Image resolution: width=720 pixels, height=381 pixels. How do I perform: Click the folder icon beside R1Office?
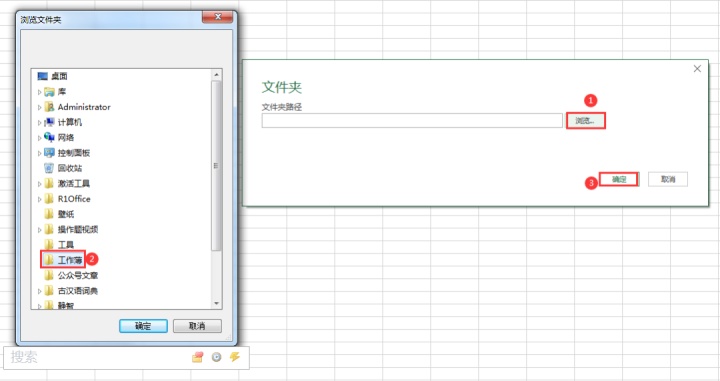tap(49, 199)
